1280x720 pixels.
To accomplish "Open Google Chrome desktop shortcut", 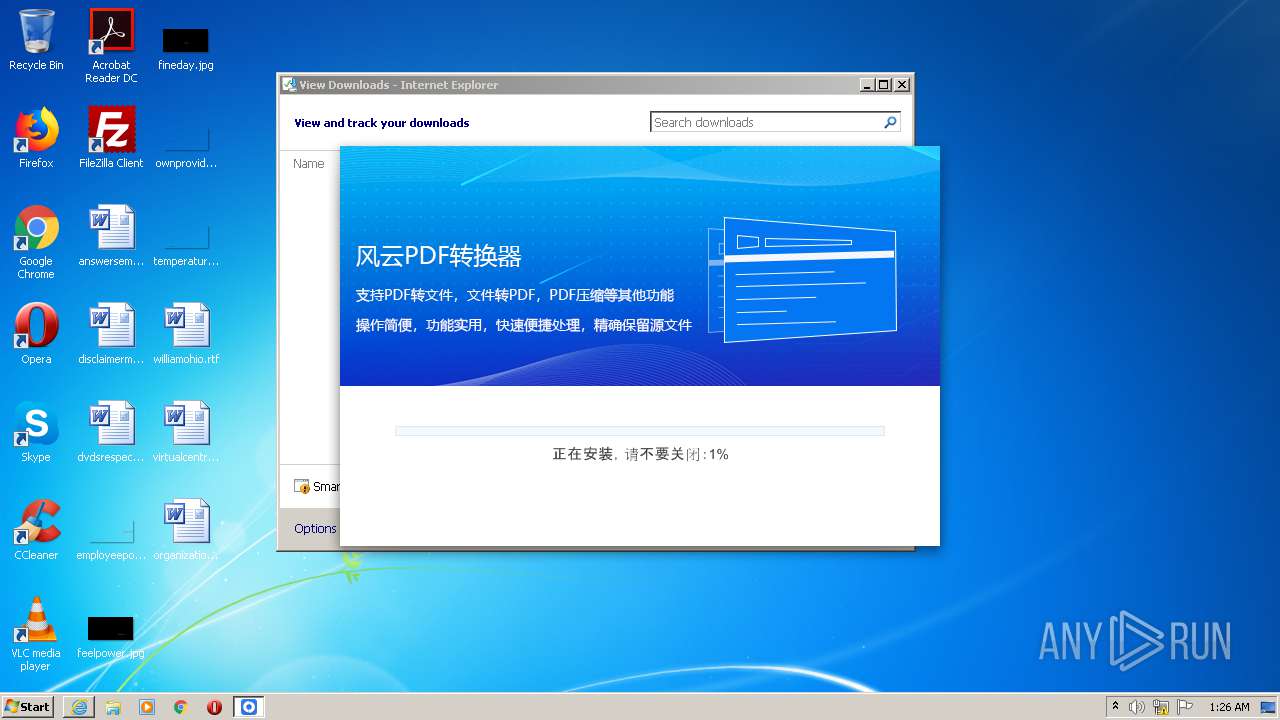I will [36, 242].
